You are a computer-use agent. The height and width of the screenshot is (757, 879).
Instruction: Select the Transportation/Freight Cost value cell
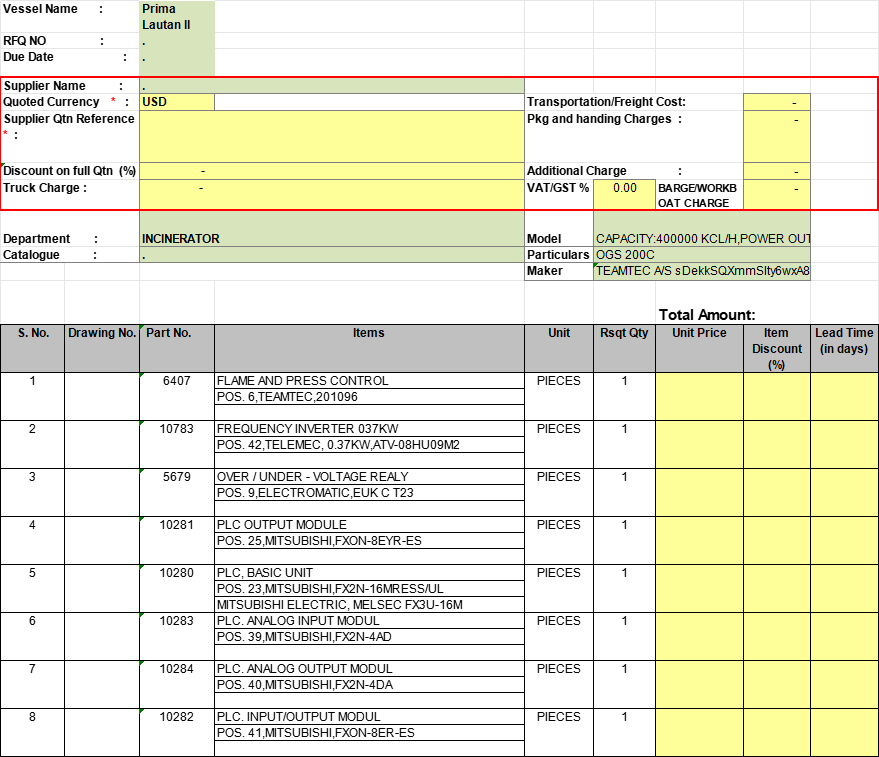[x=776, y=102]
